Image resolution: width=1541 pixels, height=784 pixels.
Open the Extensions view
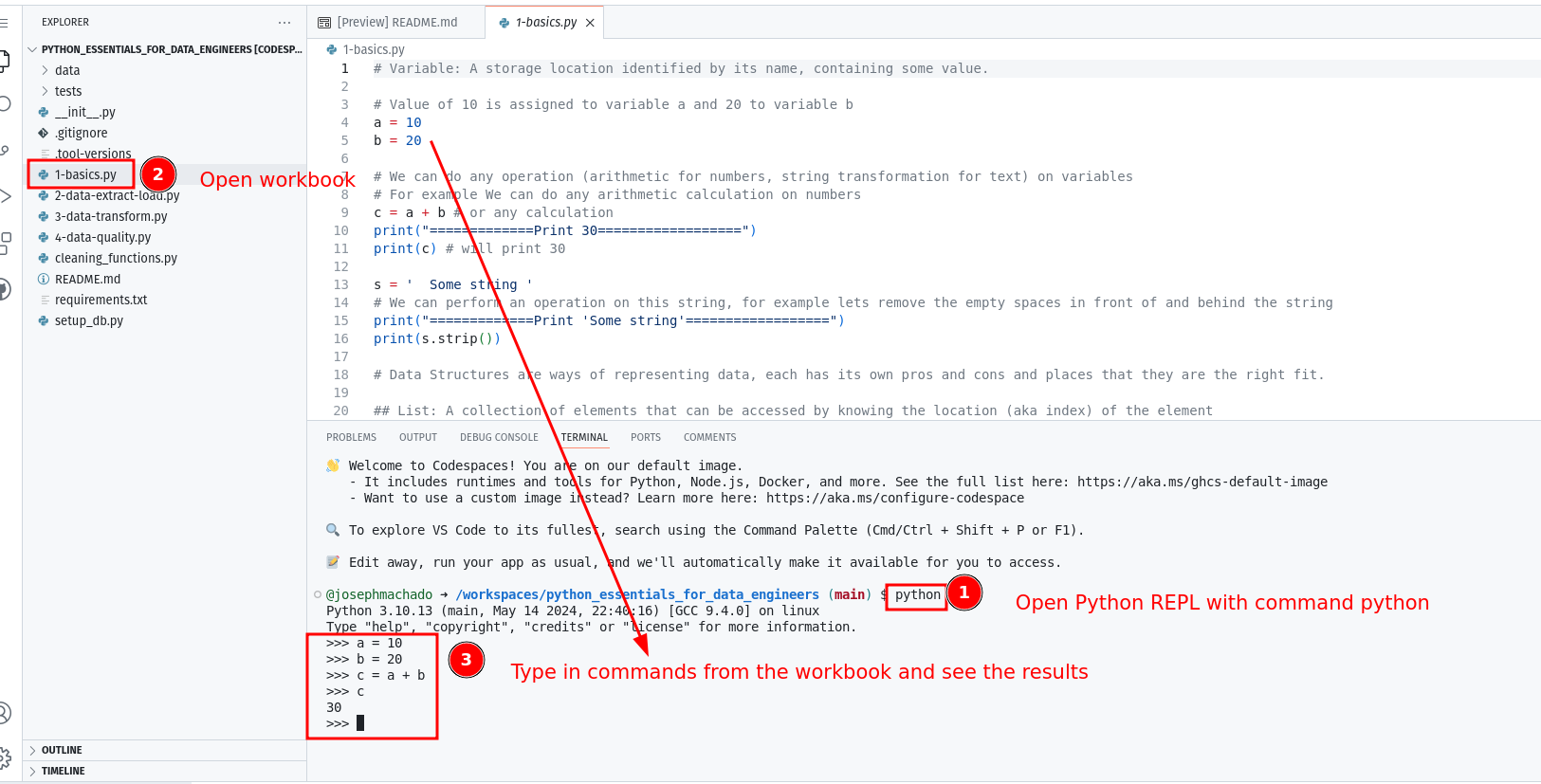(x=4, y=243)
